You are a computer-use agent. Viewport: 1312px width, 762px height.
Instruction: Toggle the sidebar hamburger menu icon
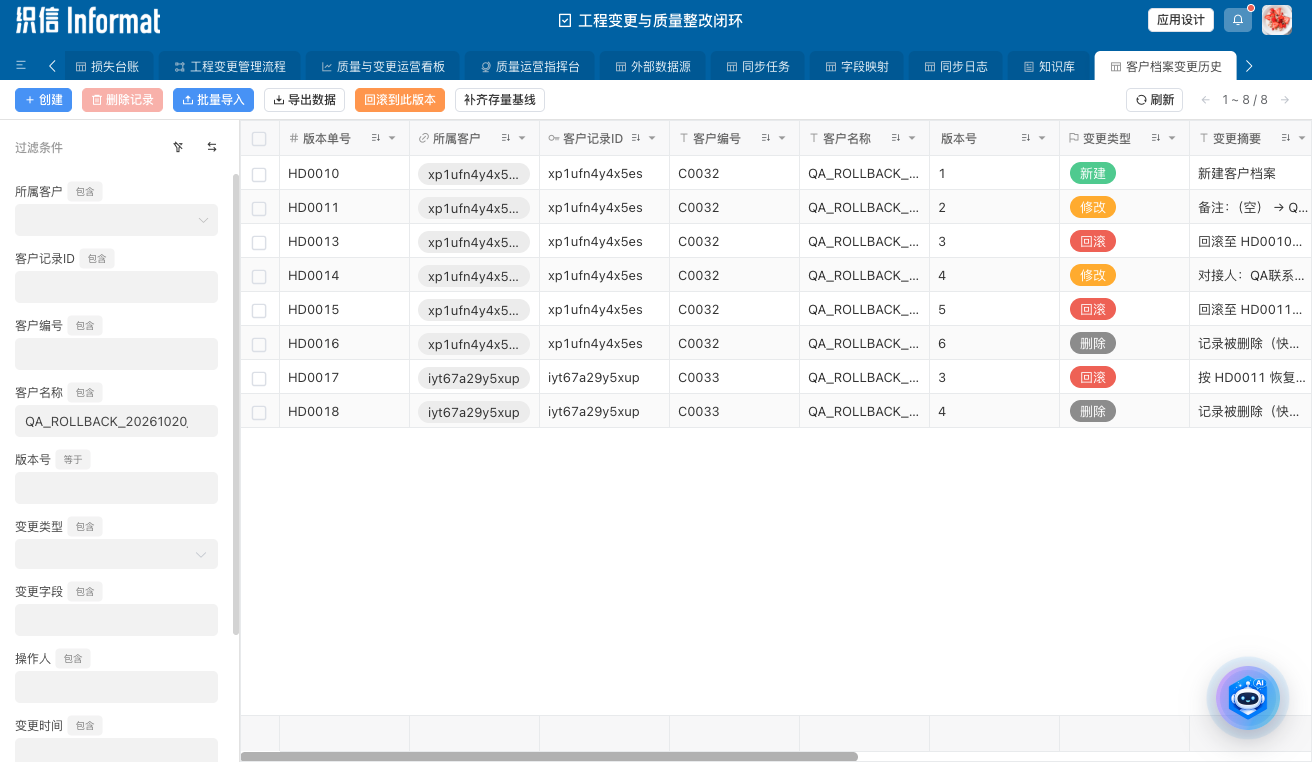[21, 66]
